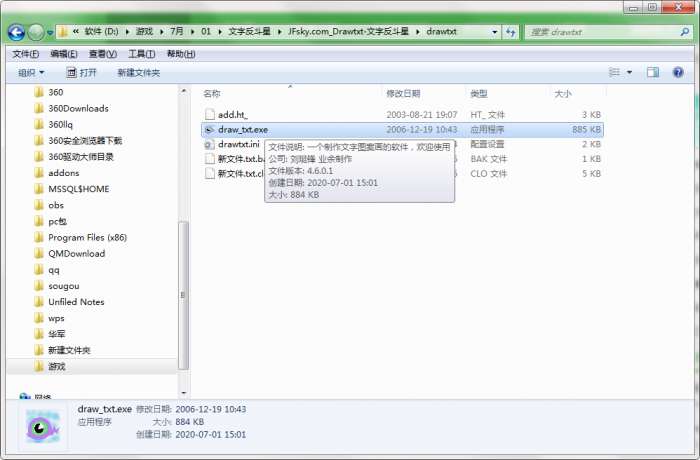Click the change view icon
This screenshot has width=700, height=460.
614,72
